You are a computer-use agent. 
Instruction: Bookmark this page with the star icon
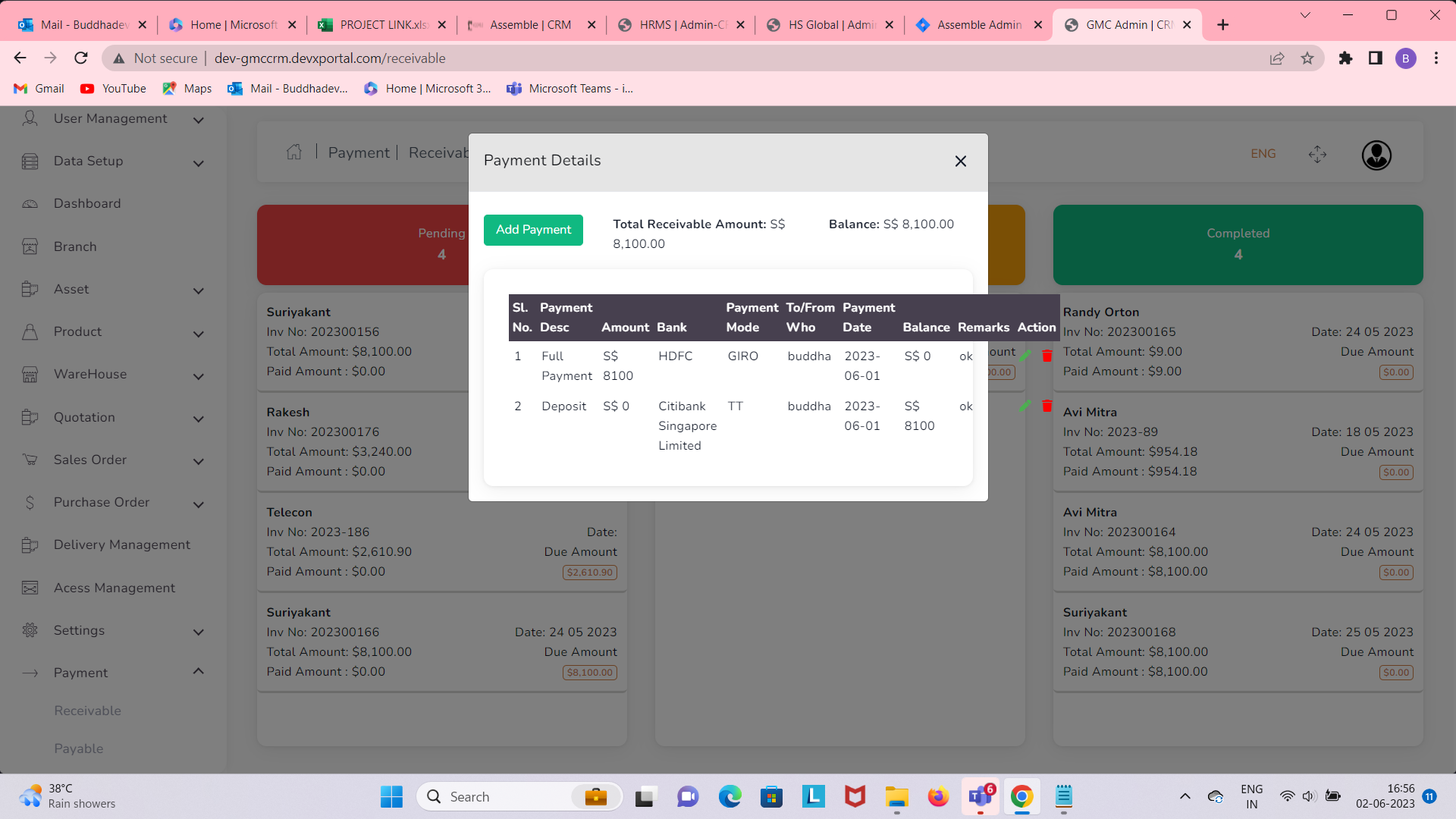1307,58
